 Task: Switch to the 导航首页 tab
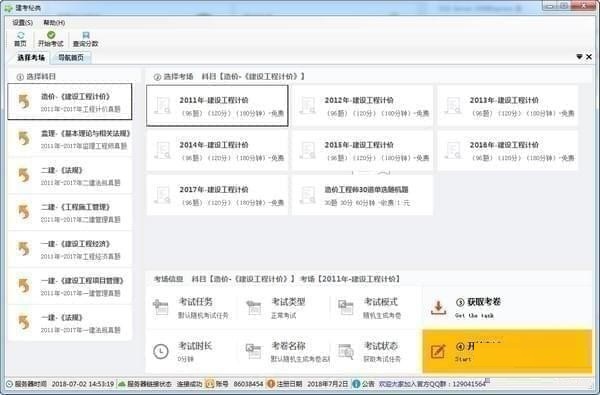[71, 57]
